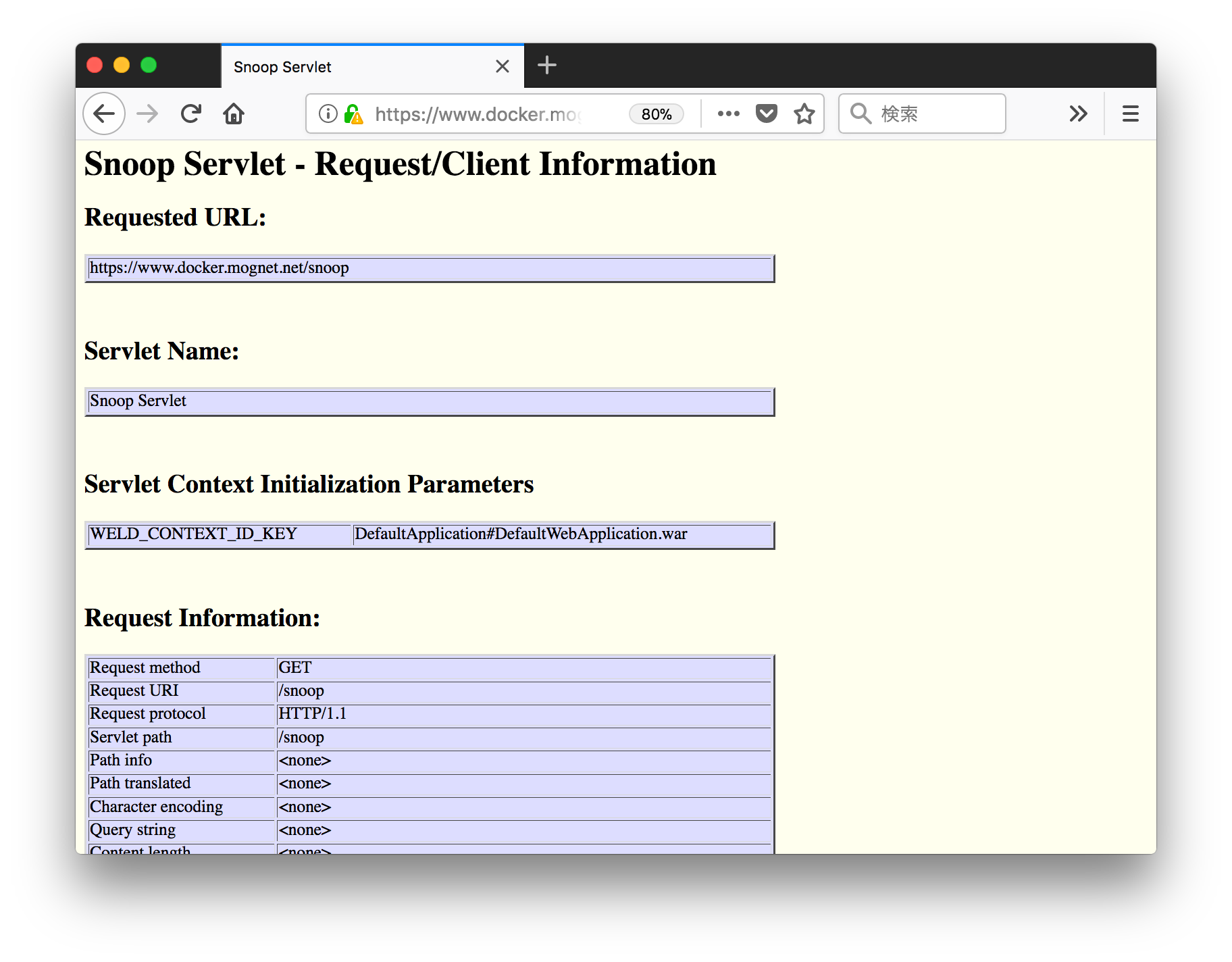Open the Firefox hamburger menu
The height and width of the screenshot is (962, 1232).
point(1129,113)
